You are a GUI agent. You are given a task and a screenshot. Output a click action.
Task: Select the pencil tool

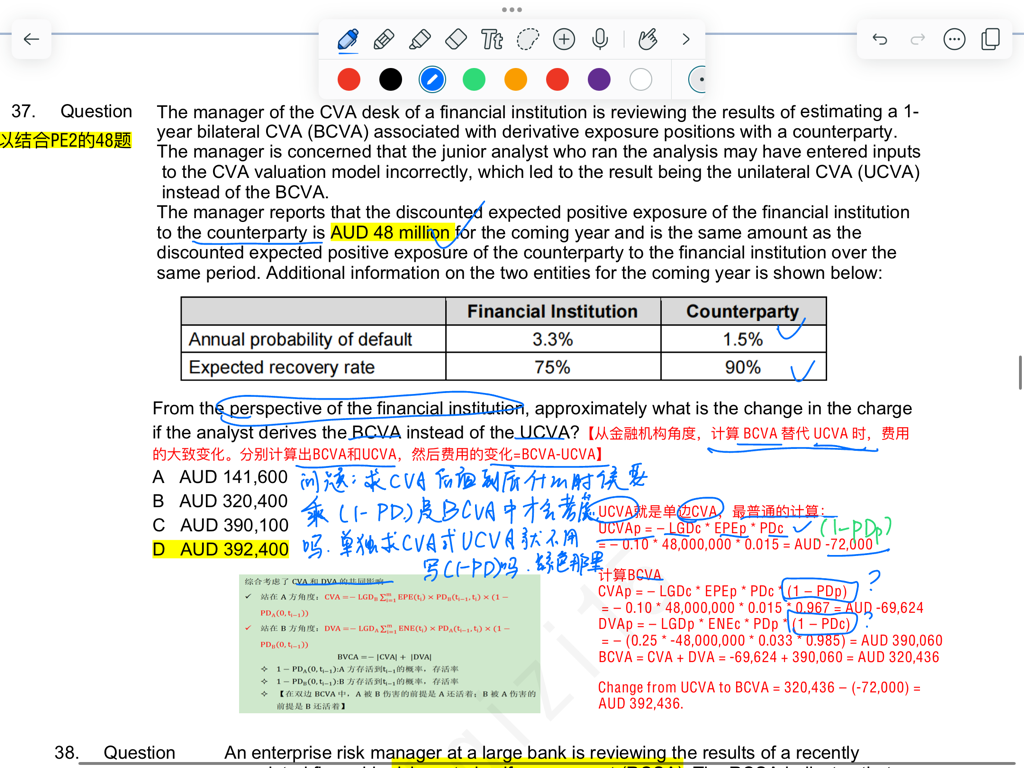[x=384, y=39]
